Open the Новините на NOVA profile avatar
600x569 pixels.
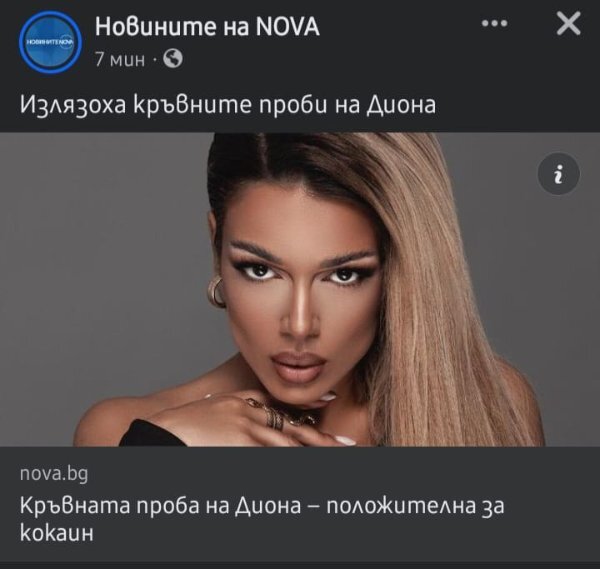coord(51,42)
